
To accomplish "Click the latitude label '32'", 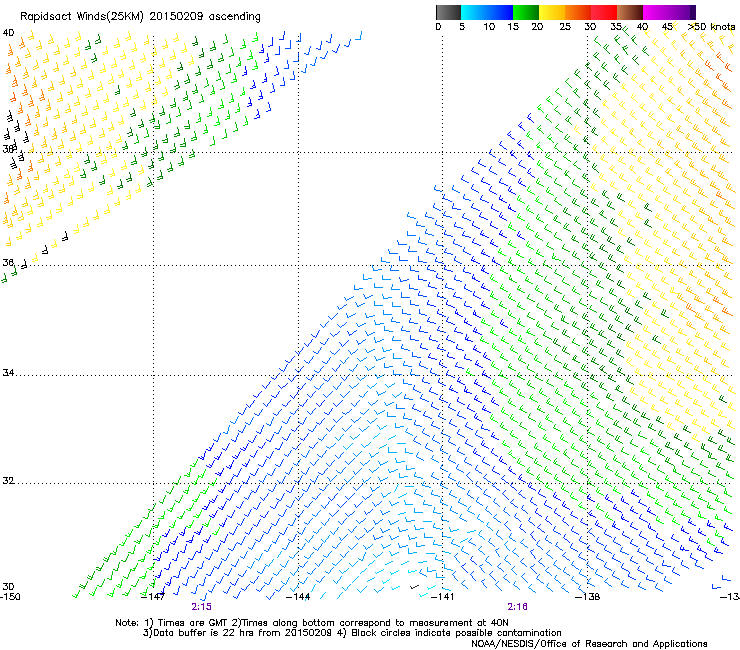I will [x=8, y=481].
